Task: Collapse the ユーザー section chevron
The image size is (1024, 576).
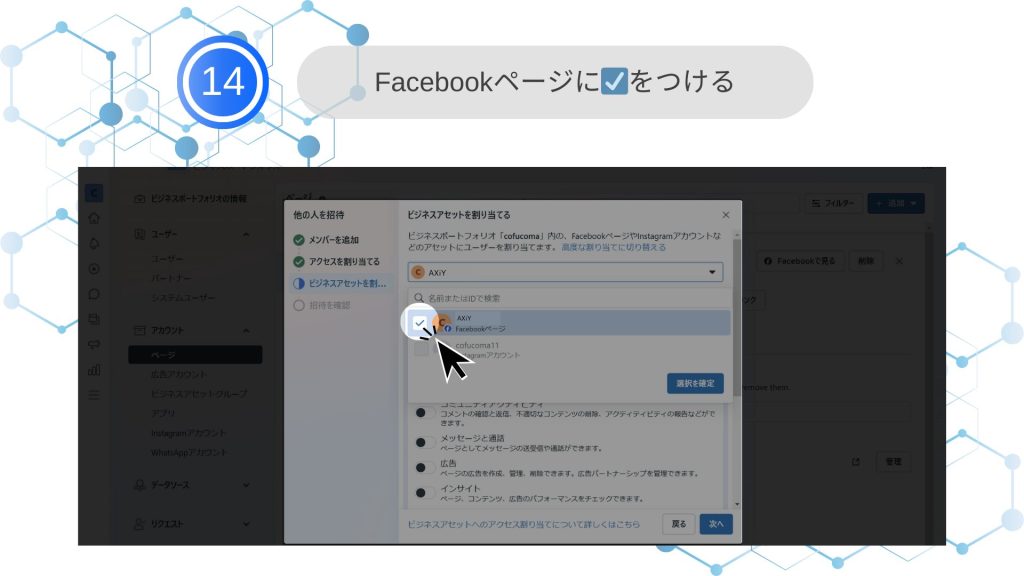Action: coord(247,234)
